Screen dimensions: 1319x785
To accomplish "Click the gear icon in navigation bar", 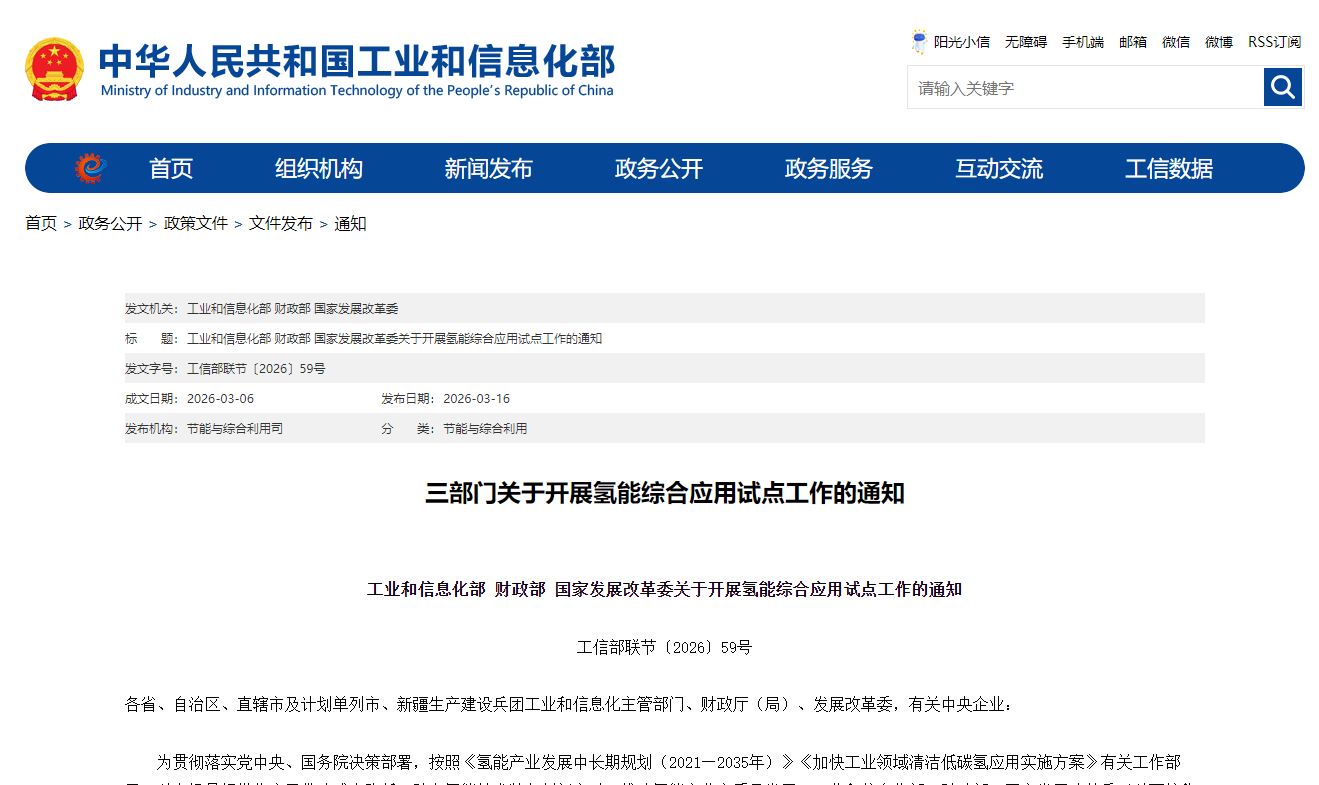I will (x=90, y=168).
